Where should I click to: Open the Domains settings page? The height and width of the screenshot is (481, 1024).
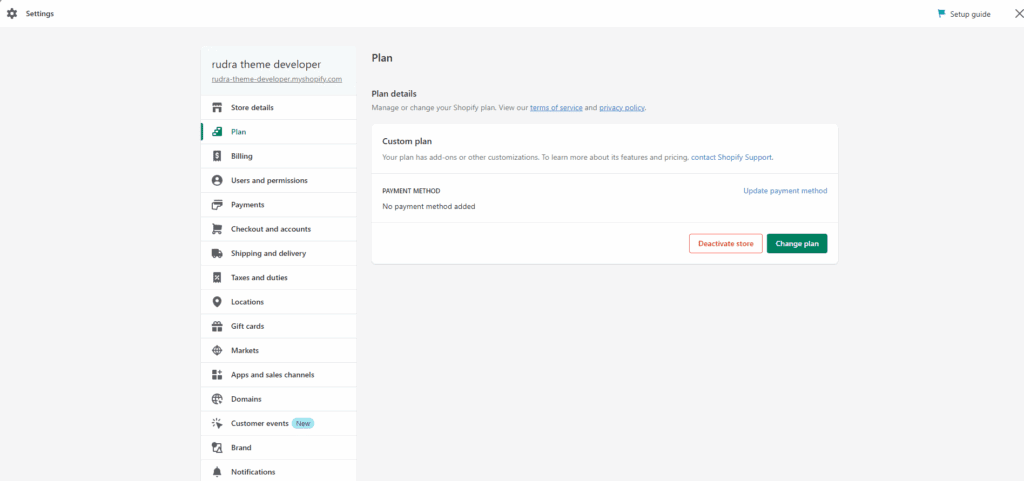[246, 399]
